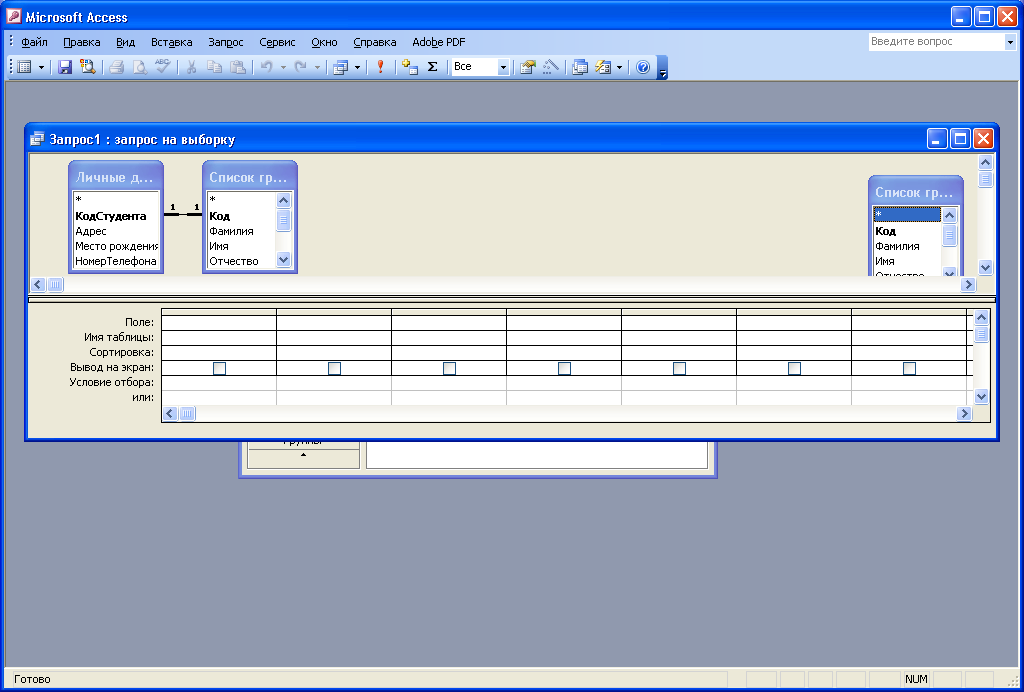
Task: Open the Файл menu
Action: pyautogui.click(x=35, y=42)
